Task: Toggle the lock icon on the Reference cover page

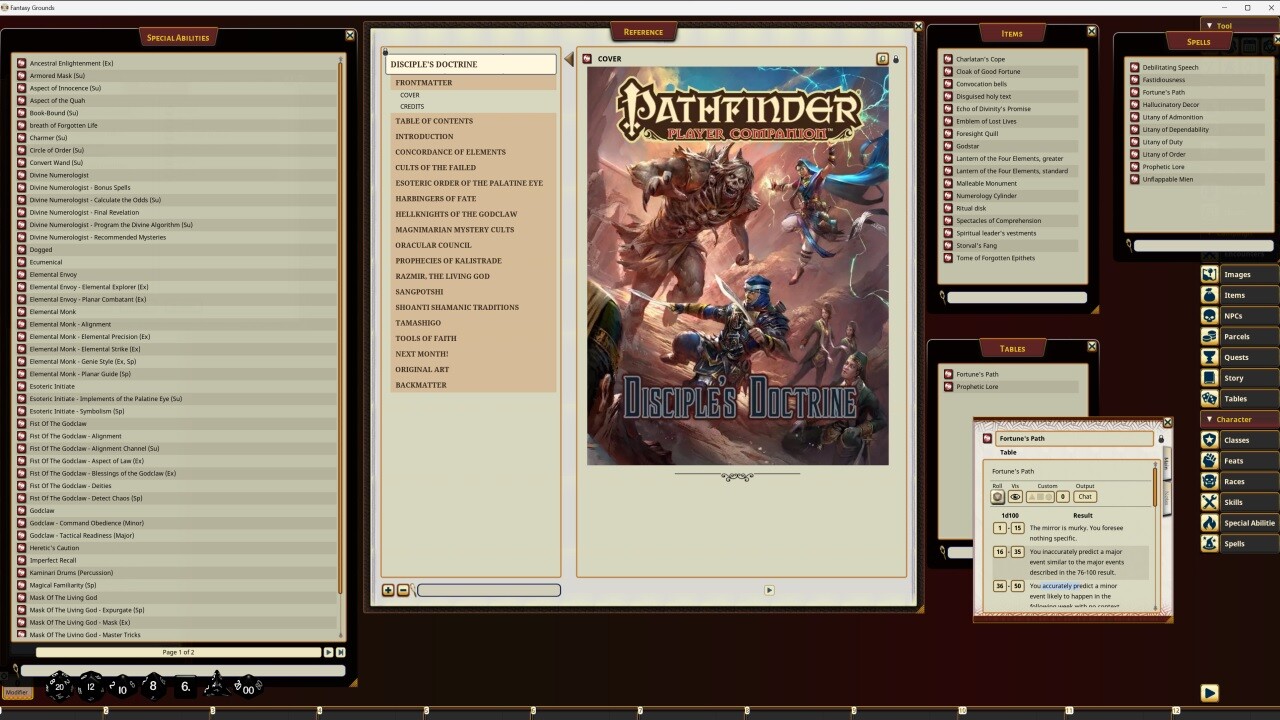Action: 896,59
